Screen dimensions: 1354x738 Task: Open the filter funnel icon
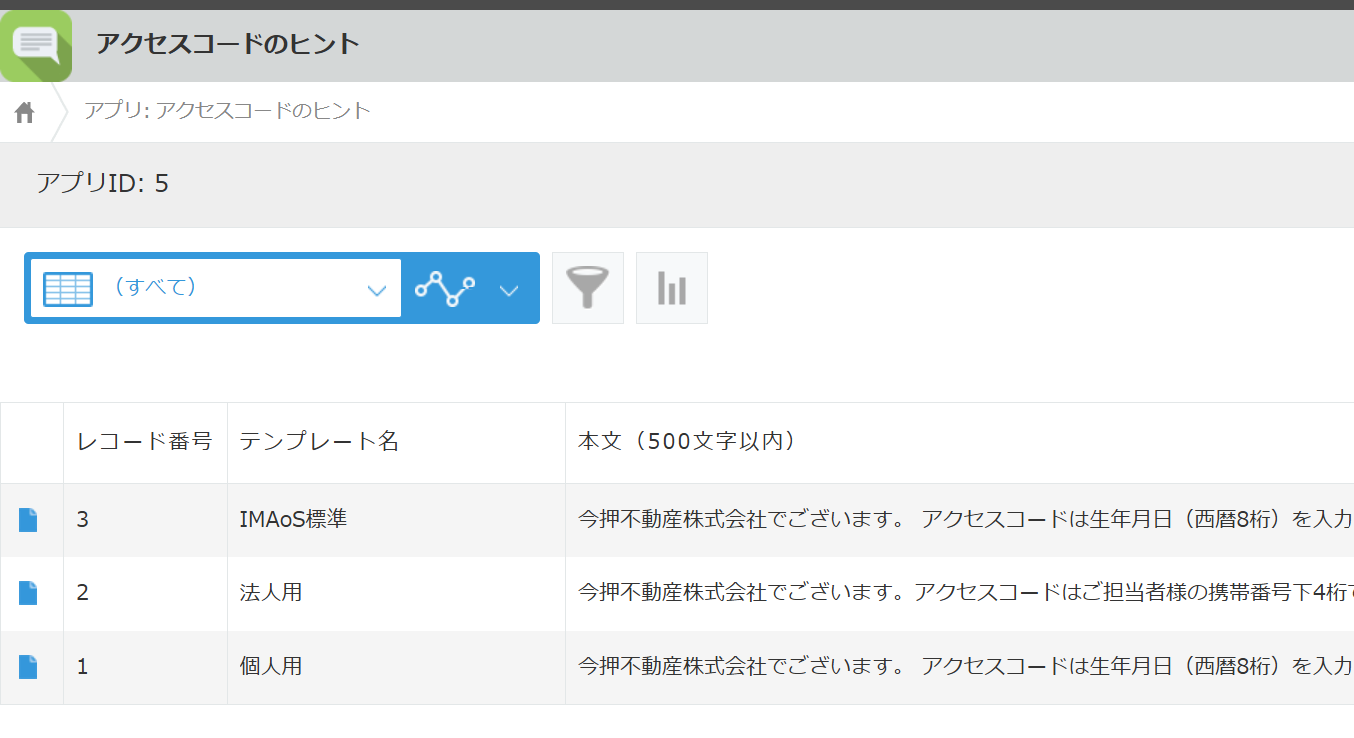[587, 288]
